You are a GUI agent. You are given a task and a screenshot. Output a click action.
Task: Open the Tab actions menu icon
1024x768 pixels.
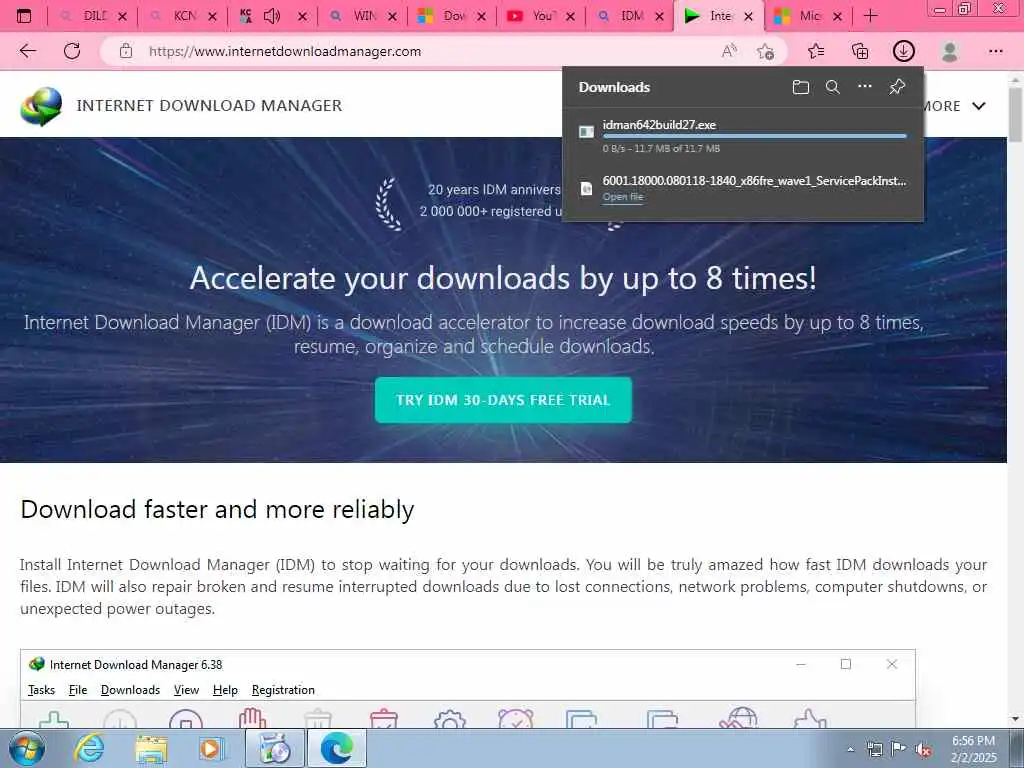tap(24, 16)
